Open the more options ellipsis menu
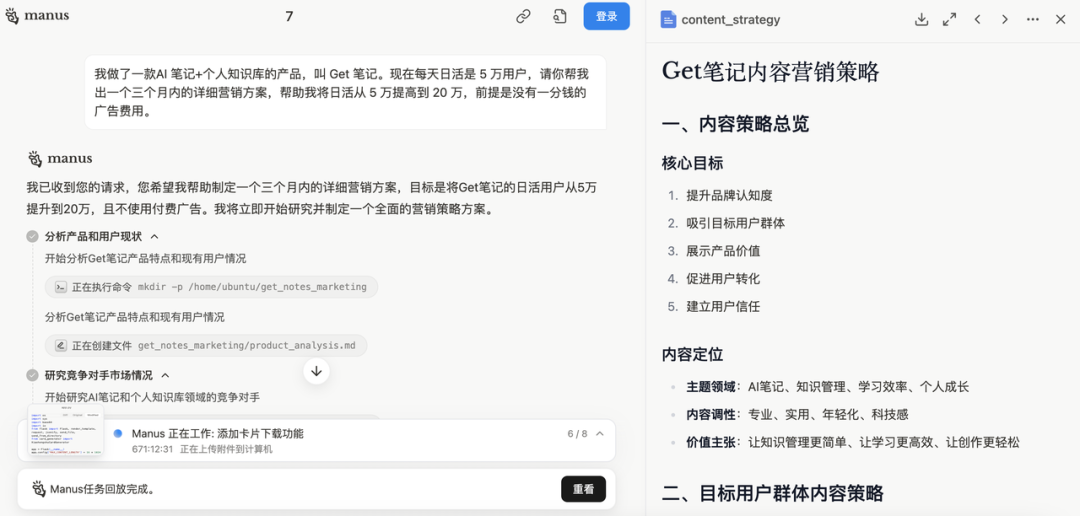The height and width of the screenshot is (516, 1080). 1033,19
